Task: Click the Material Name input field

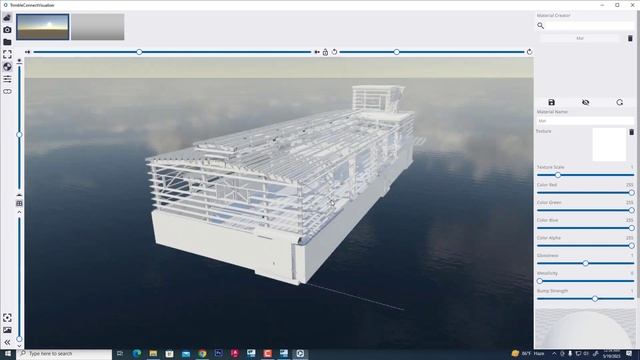Action: (x=585, y=121)
